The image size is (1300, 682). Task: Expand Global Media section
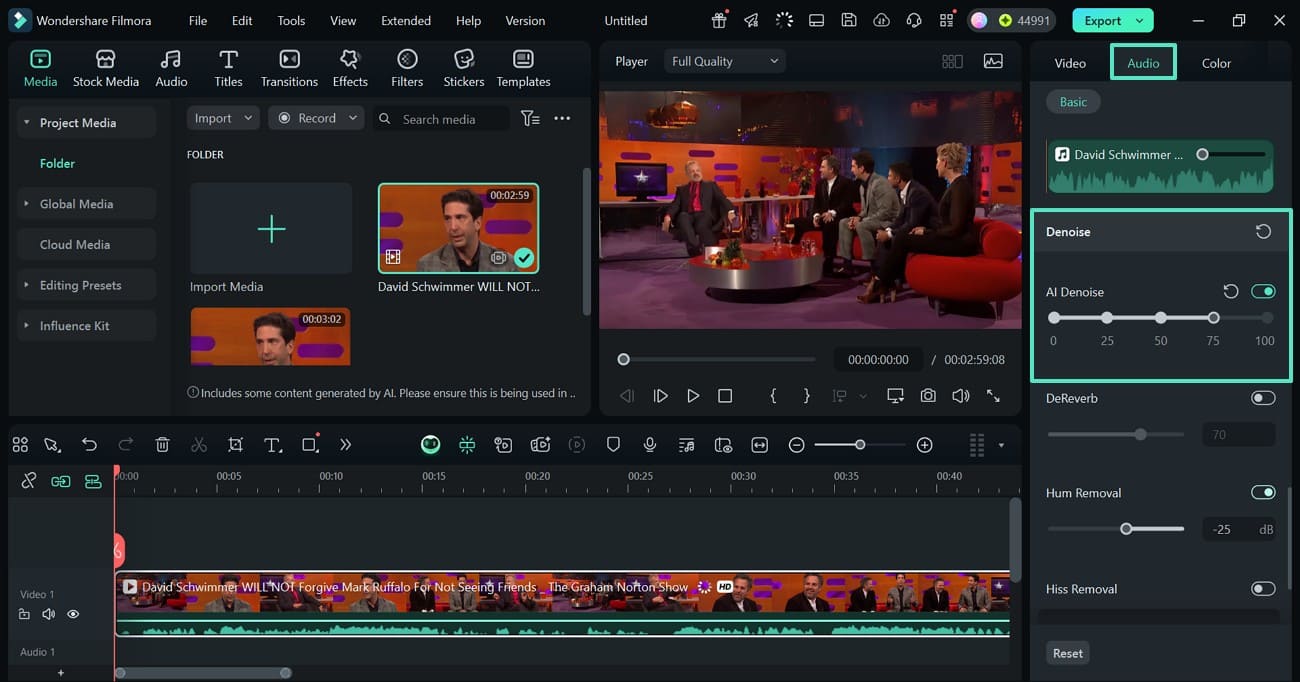(x=27, y=204)
